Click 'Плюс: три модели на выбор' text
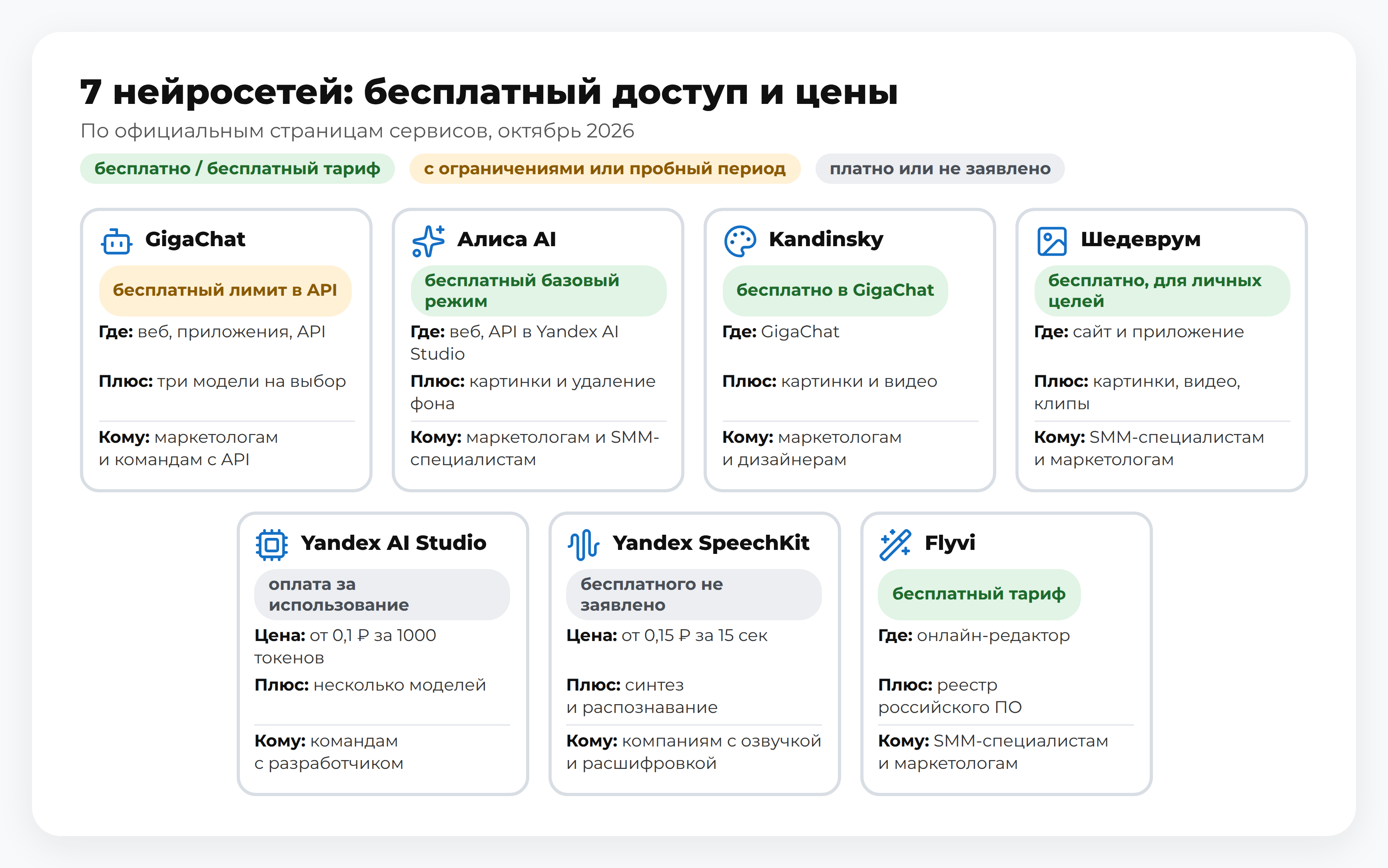 tap(222, 381)
